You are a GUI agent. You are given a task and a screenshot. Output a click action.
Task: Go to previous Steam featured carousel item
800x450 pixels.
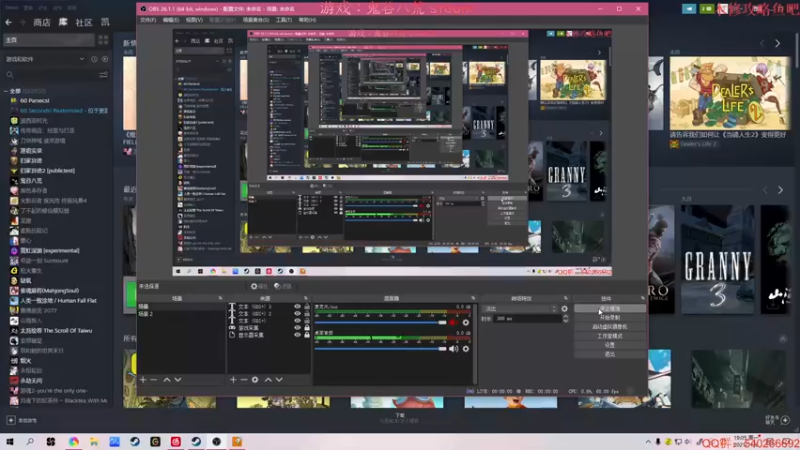pyautogui.click(x=763, y=44)
